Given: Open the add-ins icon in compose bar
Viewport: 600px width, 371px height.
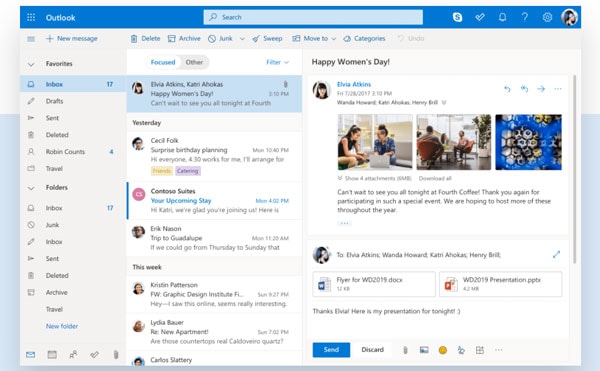Looking at the screenshot, I should pos(480,350).
